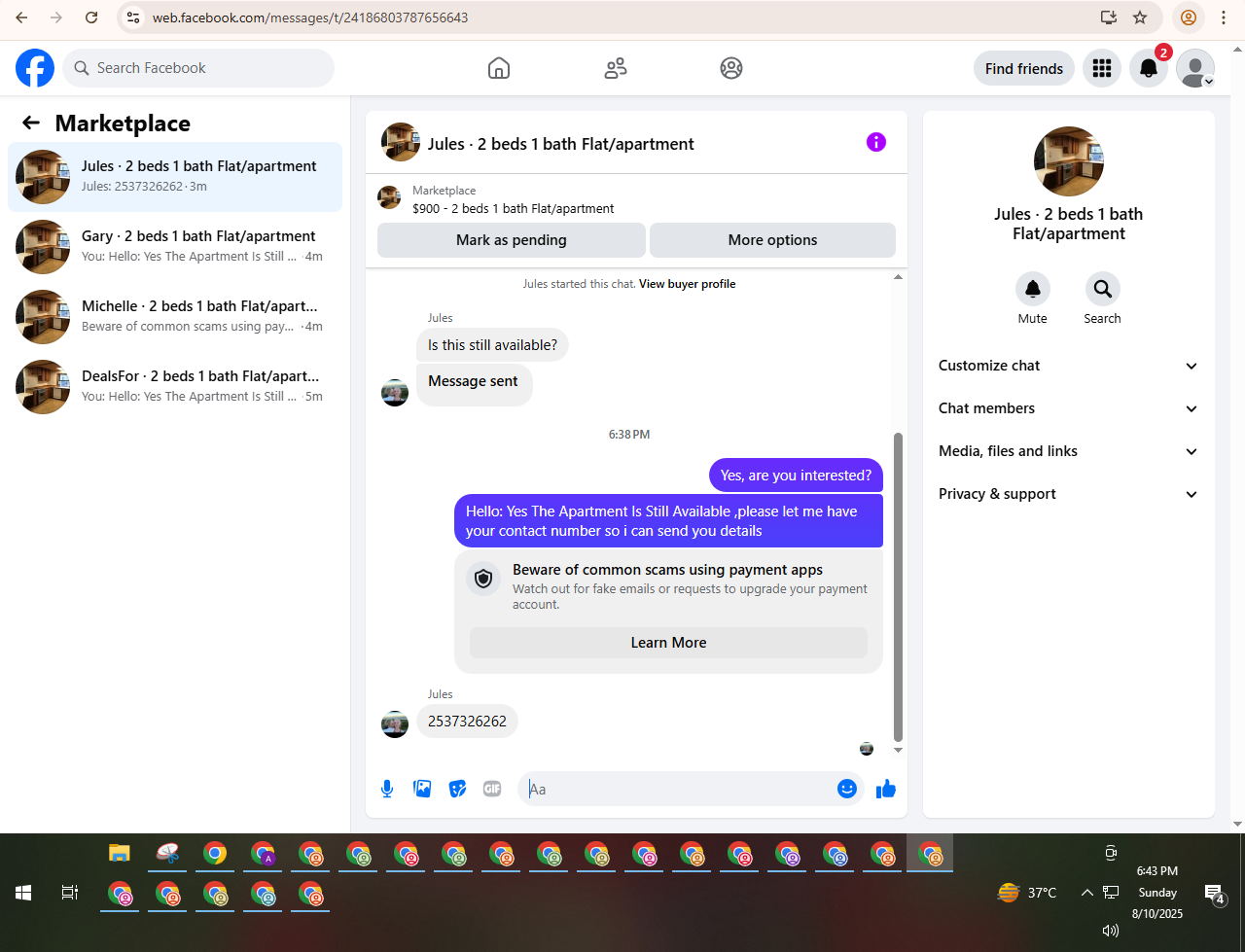Image resolution: width=1245 pixels, height=952 pixels.
Task: Click 'Is this still available?' message
Action: (492, 345)
